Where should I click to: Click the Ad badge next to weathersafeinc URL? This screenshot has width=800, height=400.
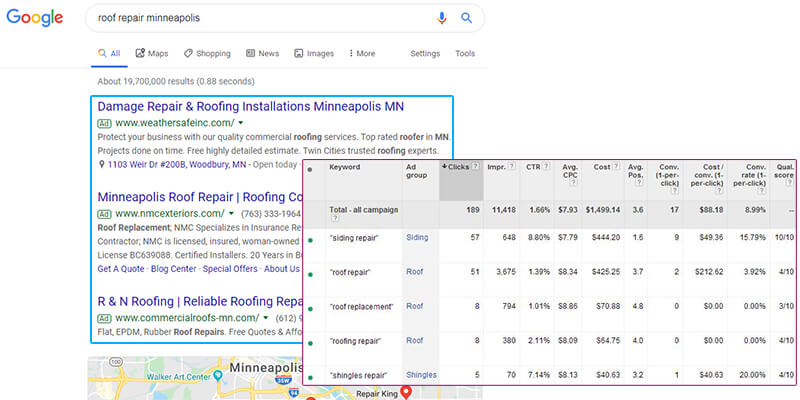tap(104, 123)
